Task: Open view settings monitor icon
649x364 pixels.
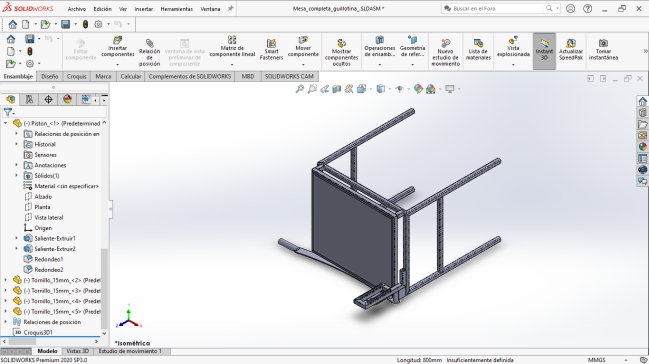Action: [x=449, y=89]
